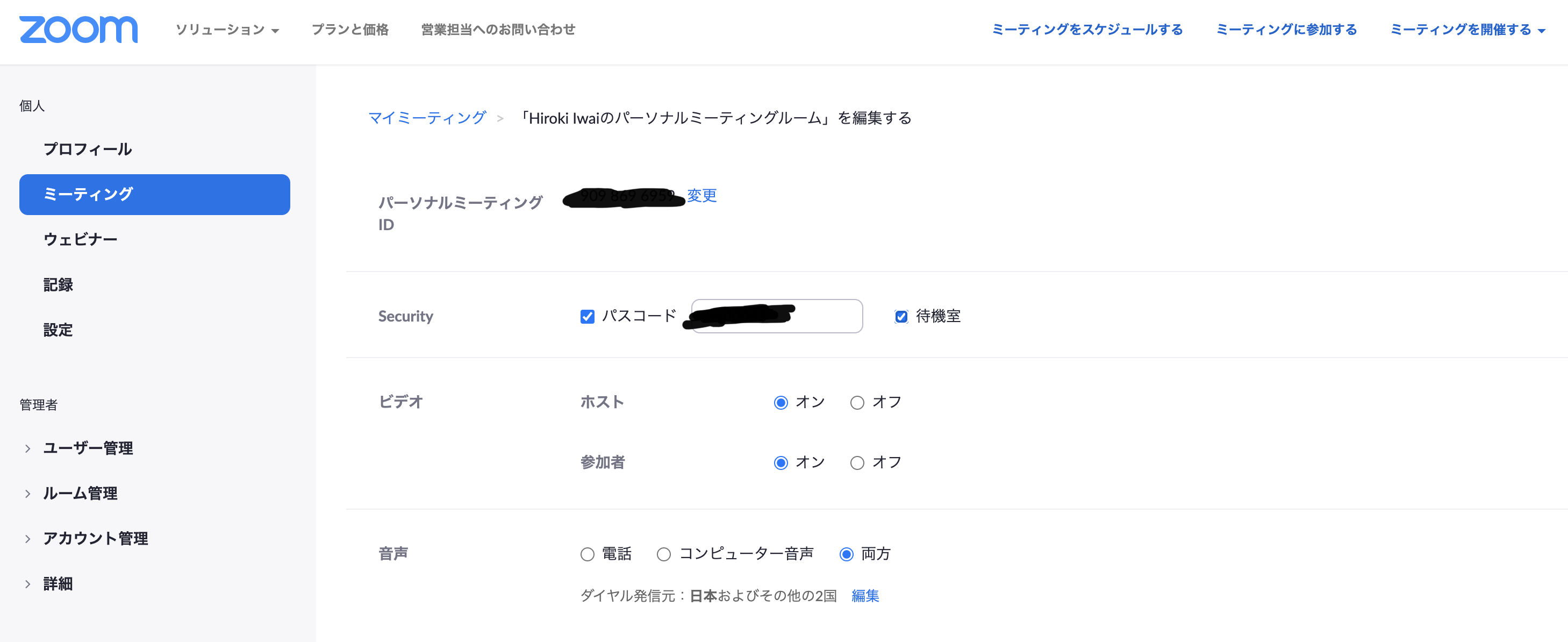Expand the ユーザー管理 section

point(88,448)
